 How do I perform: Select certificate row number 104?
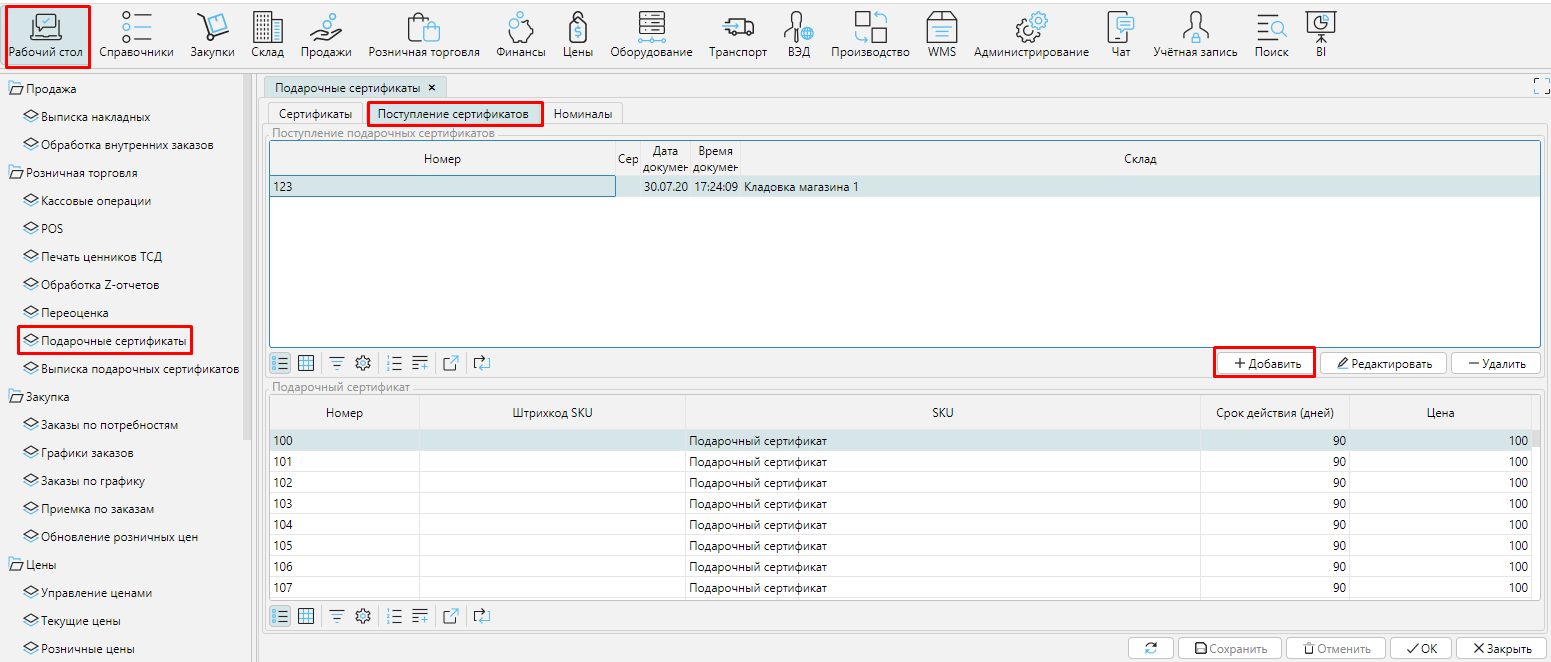tap(283, 525)
